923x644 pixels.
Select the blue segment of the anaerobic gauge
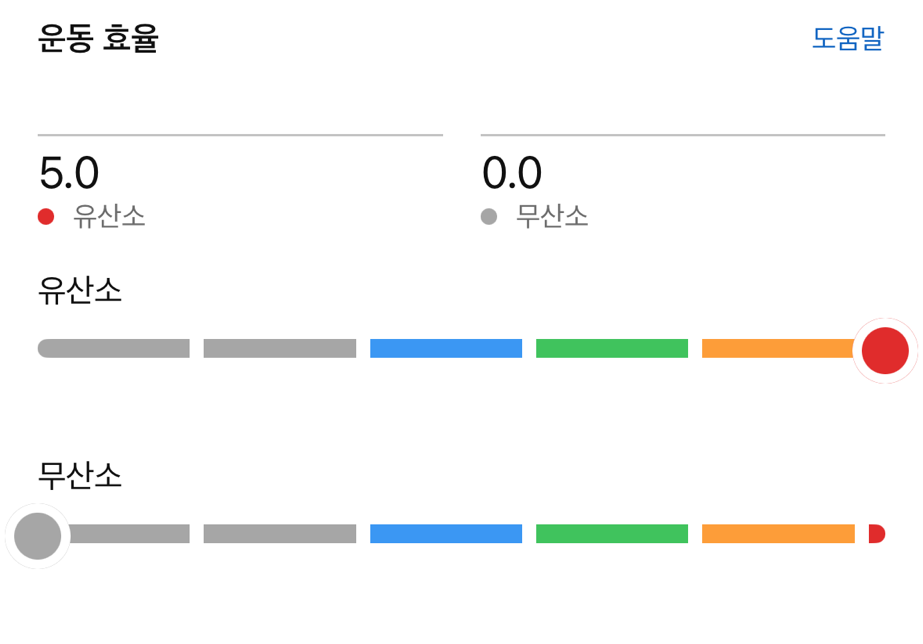[446, 534]
